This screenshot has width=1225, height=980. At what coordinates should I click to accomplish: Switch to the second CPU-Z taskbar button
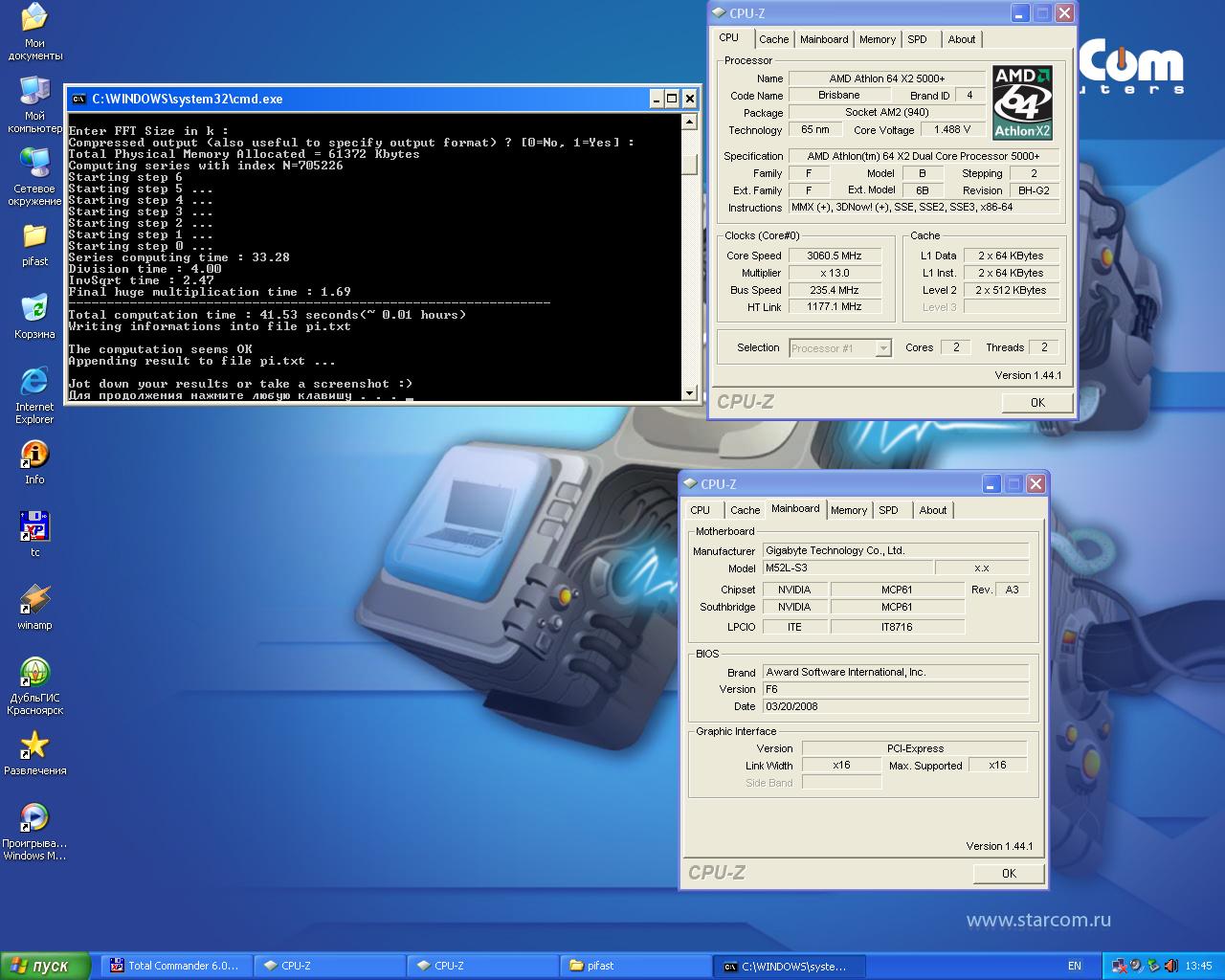[x=482, y=967]
